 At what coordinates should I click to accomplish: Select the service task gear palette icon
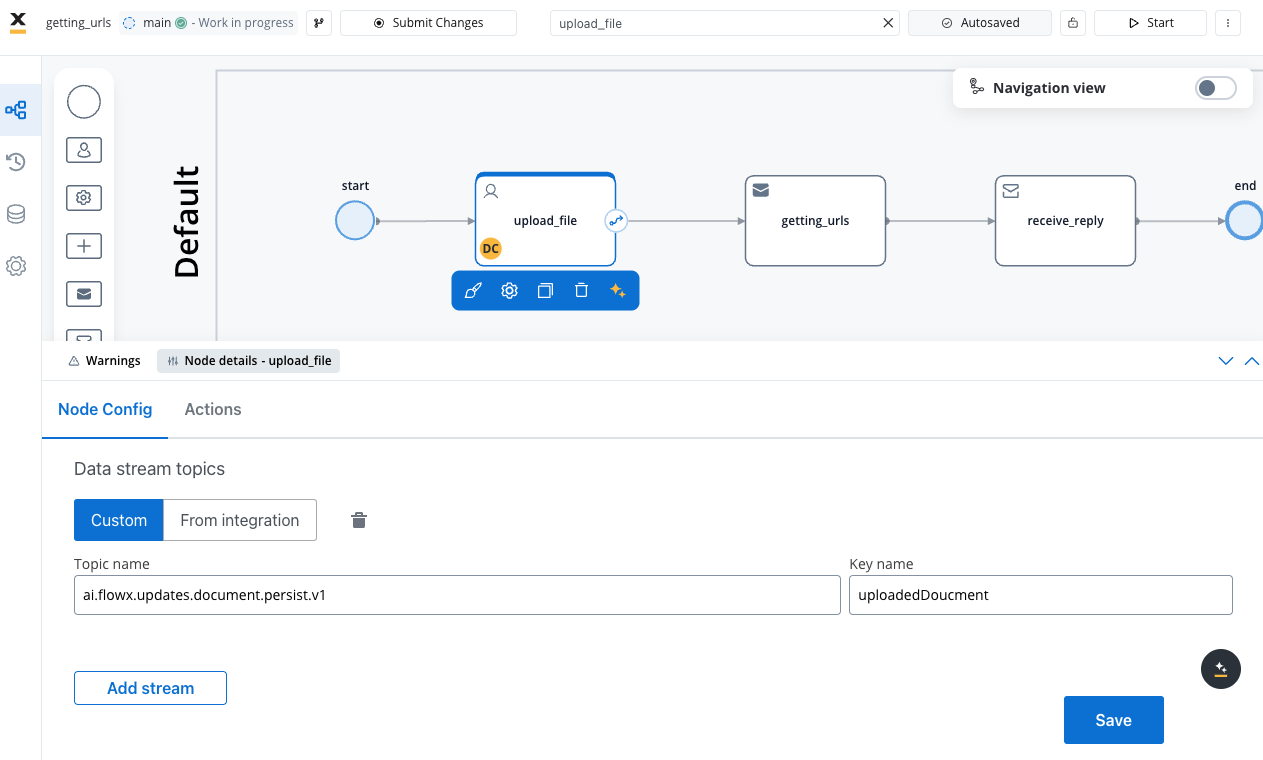click(x=84, y=198)
